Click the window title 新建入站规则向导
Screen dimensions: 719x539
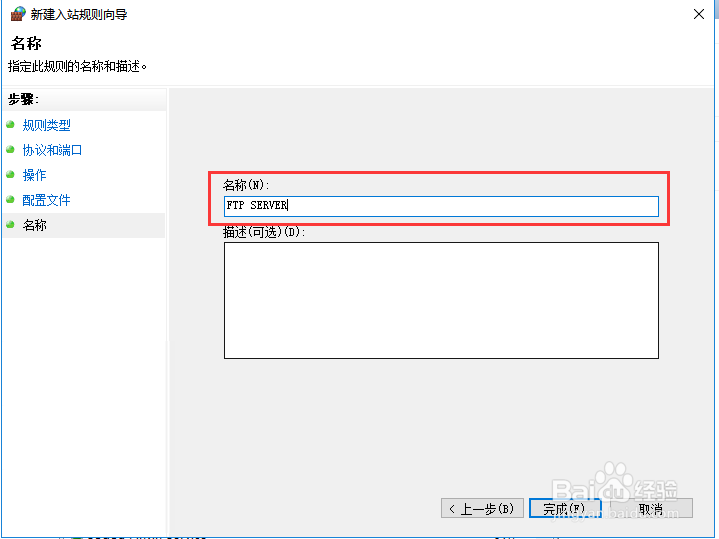[x=79, y=14]
